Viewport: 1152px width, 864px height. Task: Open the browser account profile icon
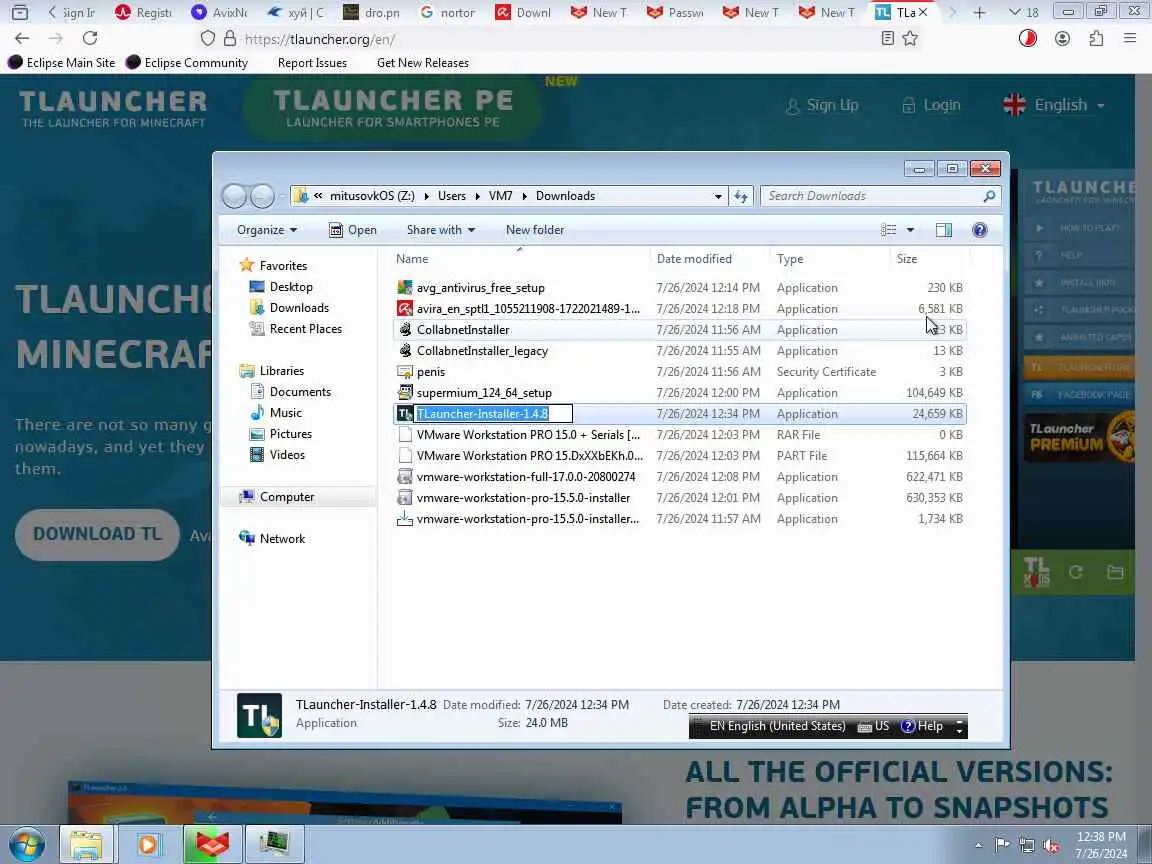1062,38
